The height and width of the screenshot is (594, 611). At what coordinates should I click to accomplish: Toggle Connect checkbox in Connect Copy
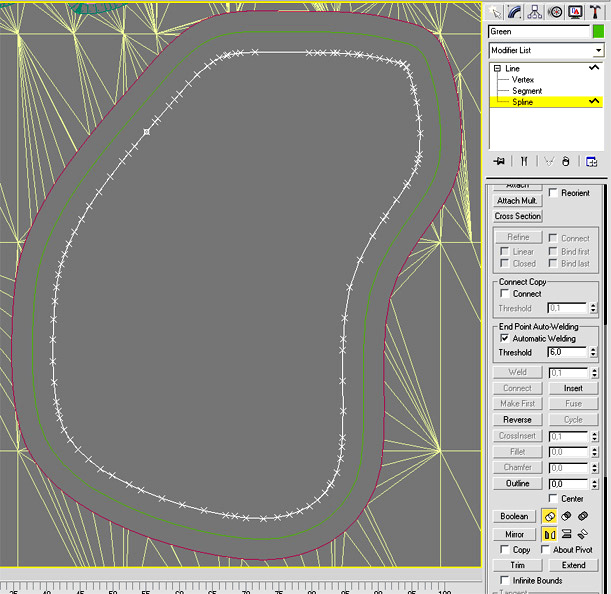[x=504, y=293]
